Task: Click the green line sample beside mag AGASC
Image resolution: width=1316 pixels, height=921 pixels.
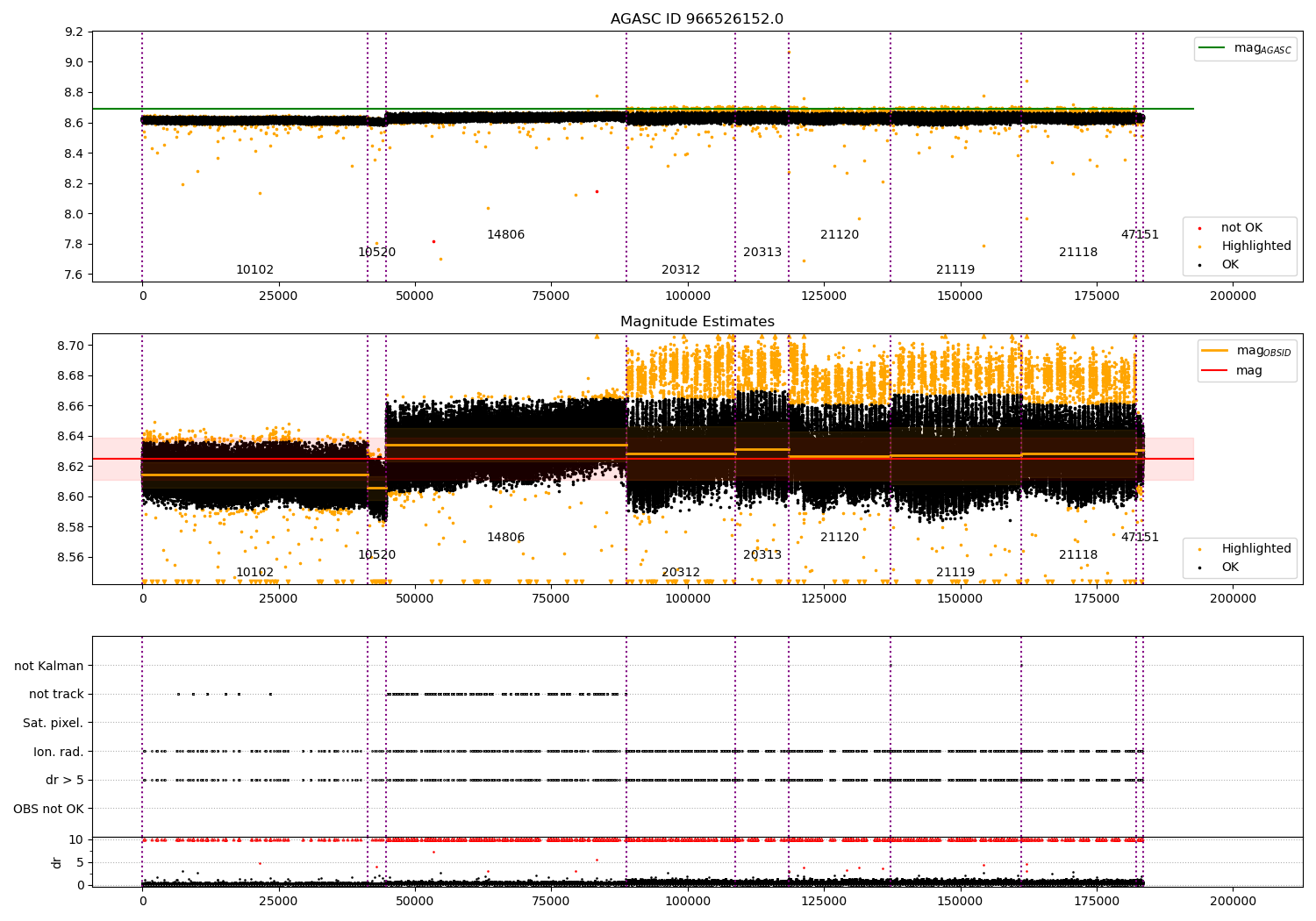Action: point(1212,48)
